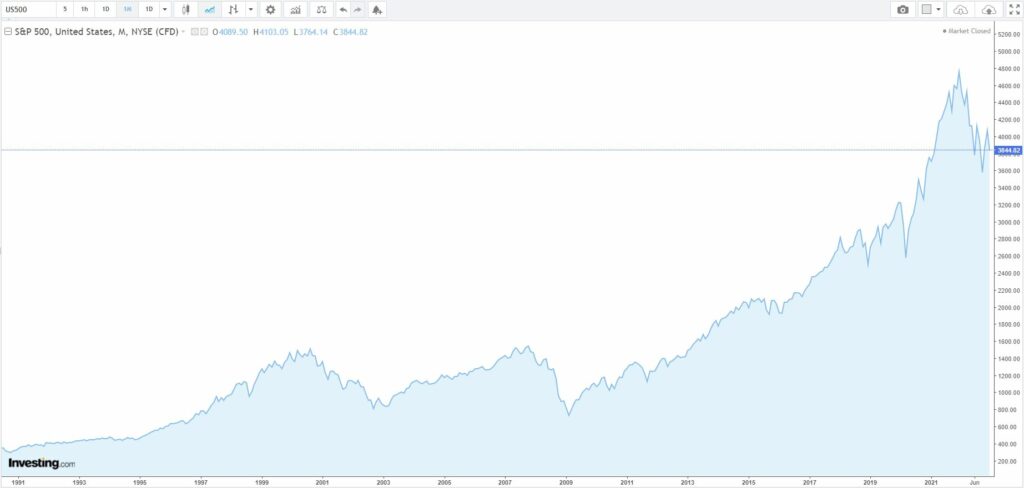Click the S&P 500 series title

pos(97,31)
